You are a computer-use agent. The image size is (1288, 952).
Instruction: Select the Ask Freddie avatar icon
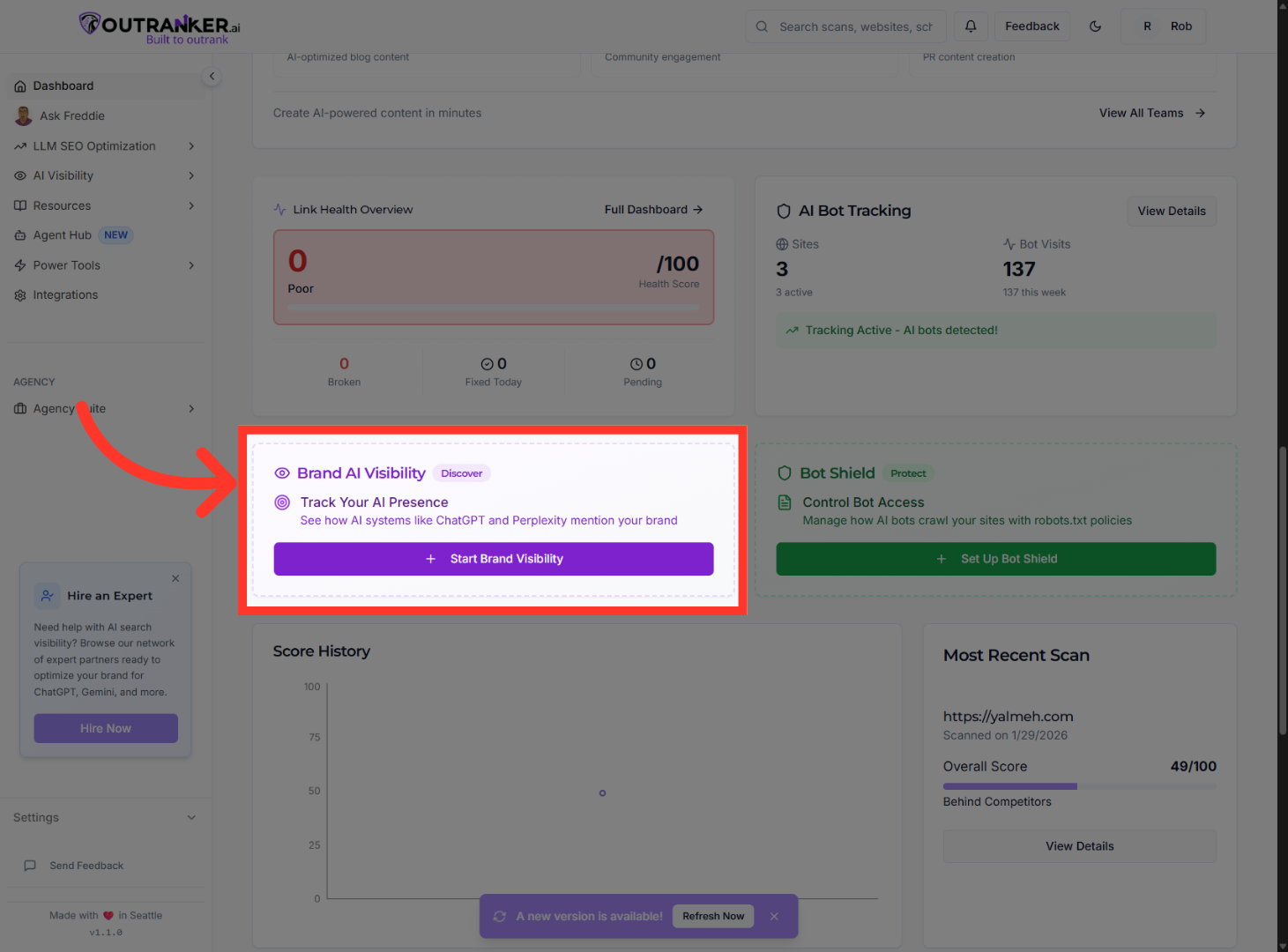click(x=21, y=115)
